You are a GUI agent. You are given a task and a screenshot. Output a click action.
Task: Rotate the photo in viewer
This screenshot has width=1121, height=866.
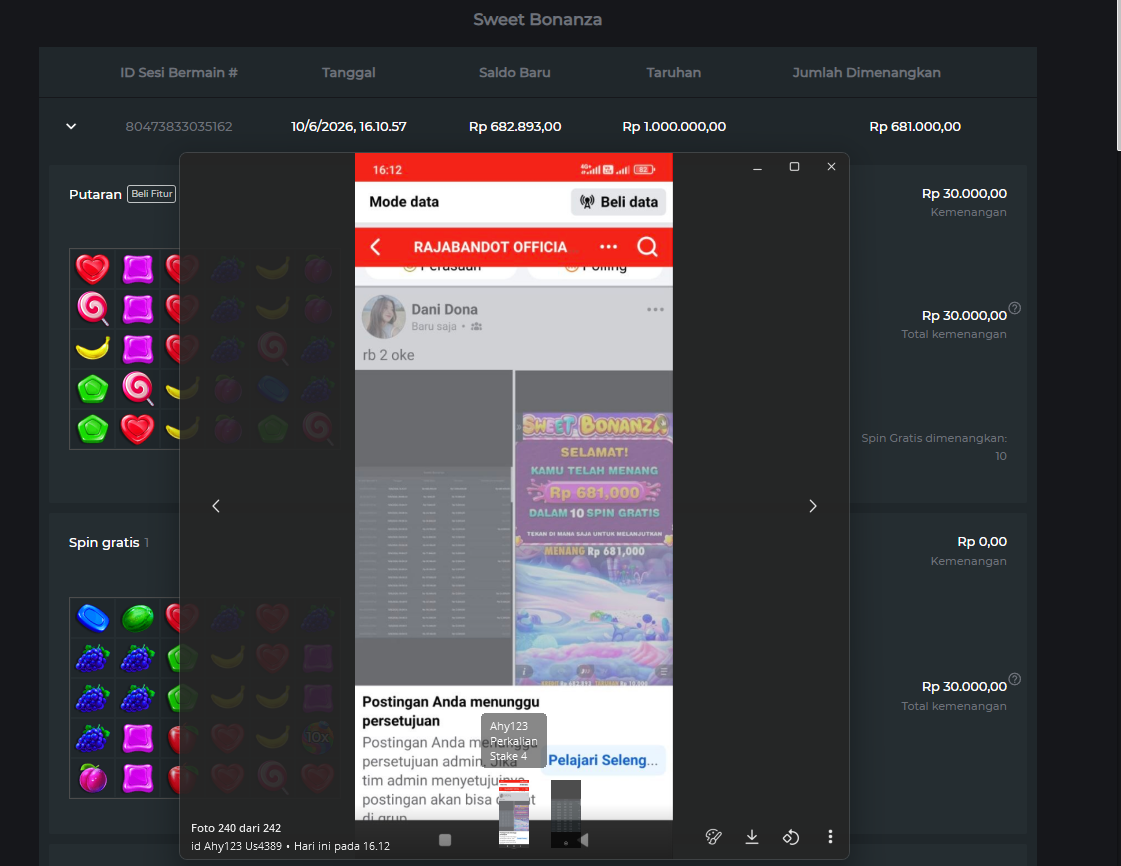791,837
